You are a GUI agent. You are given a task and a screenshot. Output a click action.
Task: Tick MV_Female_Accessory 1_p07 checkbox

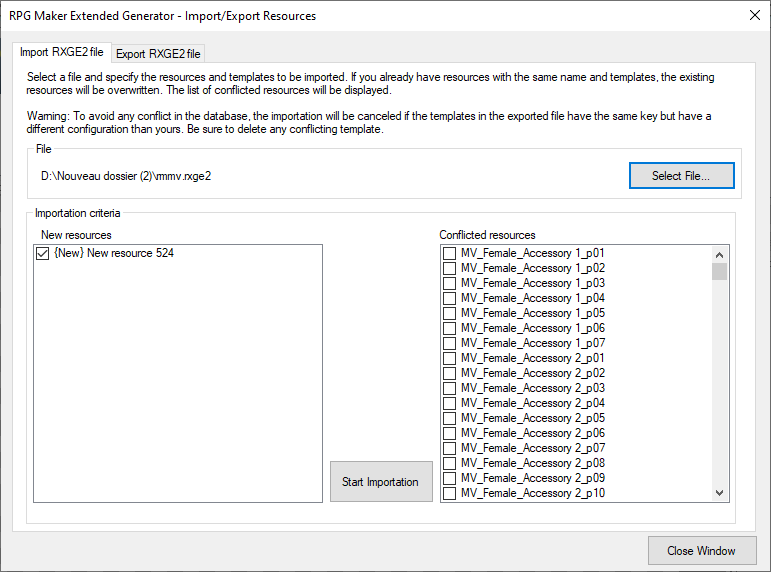449,343
